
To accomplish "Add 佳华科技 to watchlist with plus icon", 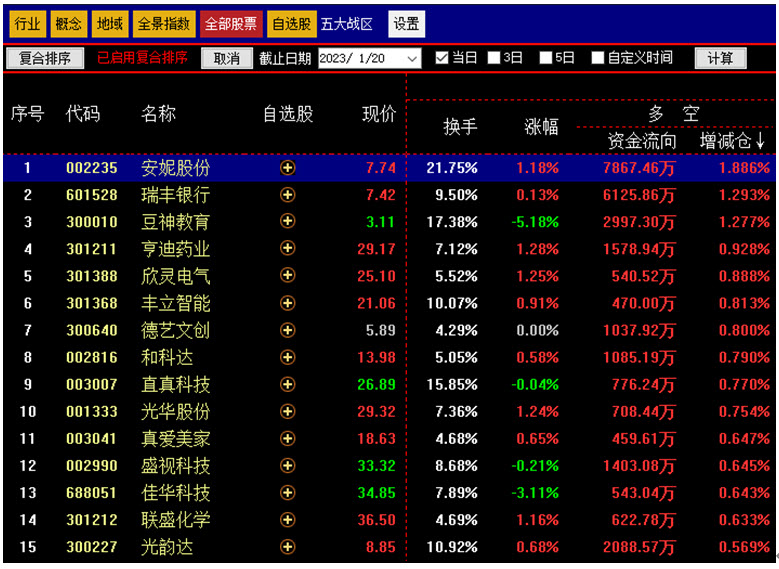I will click(x=287, y=492).
